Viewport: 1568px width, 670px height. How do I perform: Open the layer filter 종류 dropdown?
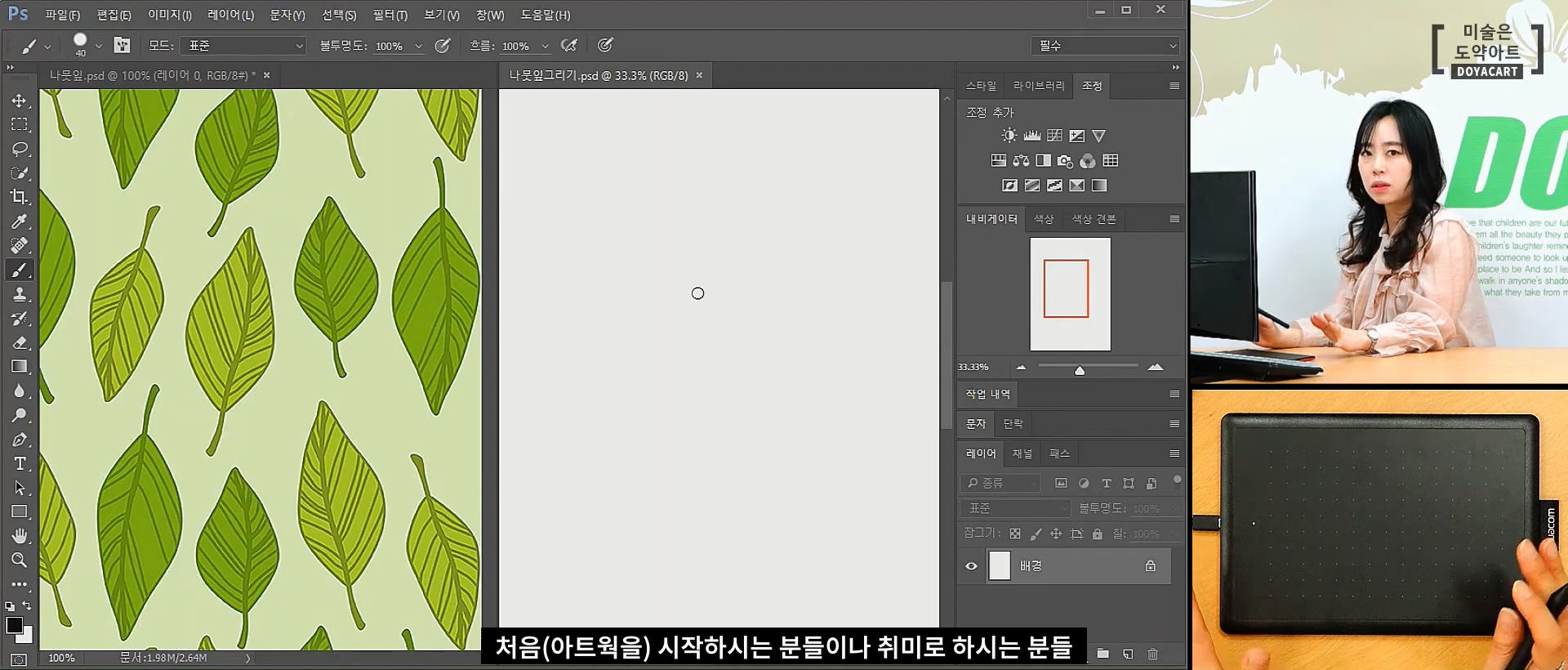coord(1000,483)
